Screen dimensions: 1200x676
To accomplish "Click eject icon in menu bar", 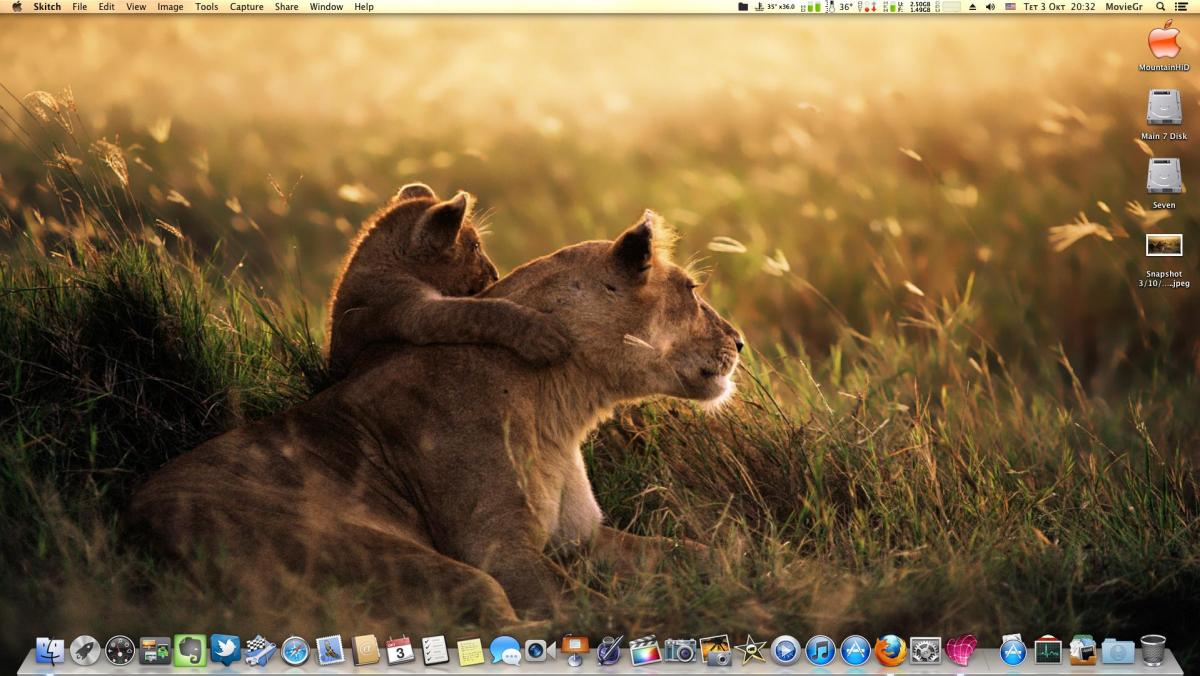I will [972, 6].
